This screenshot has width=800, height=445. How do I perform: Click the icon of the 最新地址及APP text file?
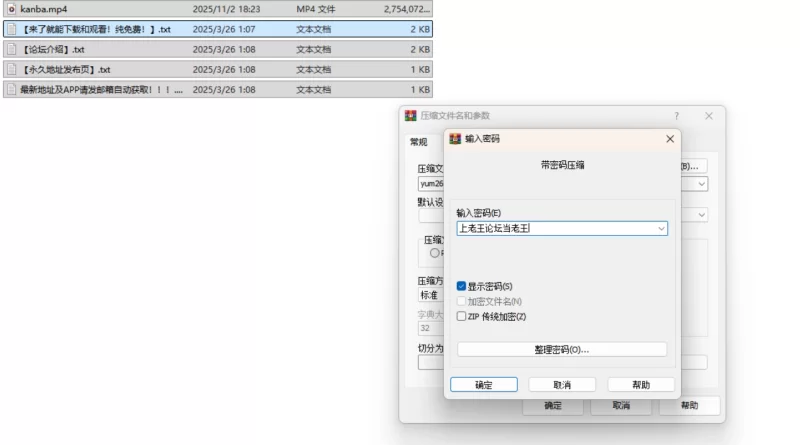pyautogui.click(x=11, y=89)
